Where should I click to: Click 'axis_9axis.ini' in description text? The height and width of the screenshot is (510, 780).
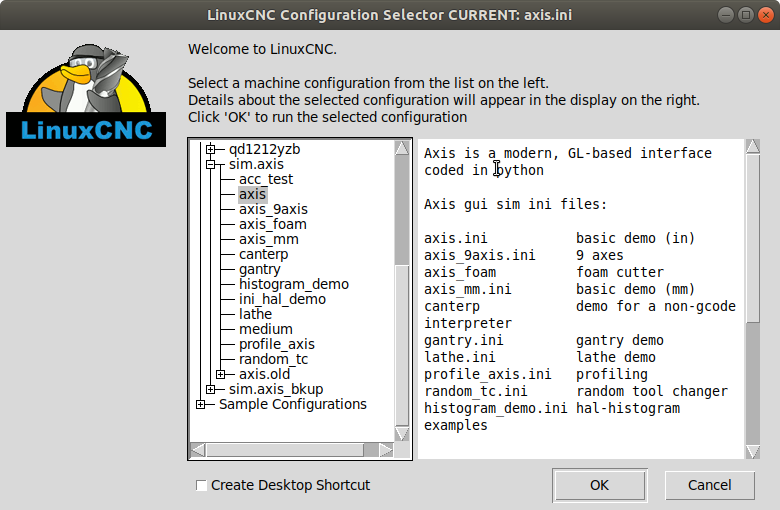pos(480,255)
